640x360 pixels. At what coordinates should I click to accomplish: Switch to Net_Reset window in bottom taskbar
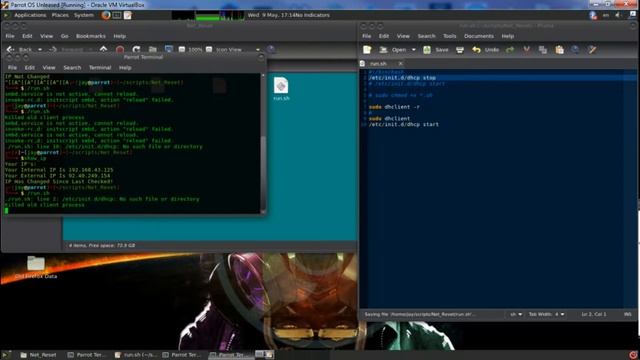(38, 355)
